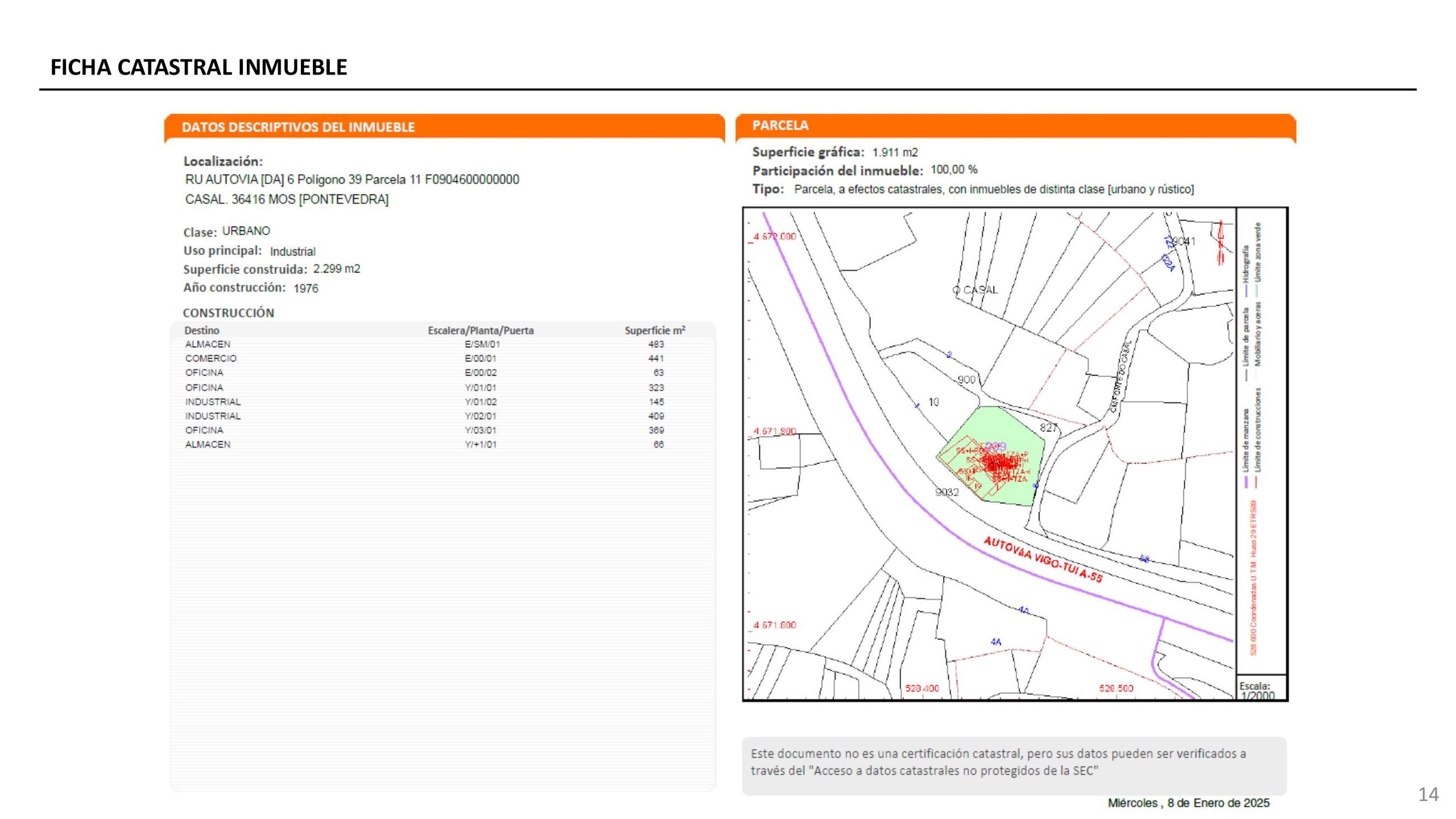Click the 'FICHA CATASTRAL INMUEBLE' title
The height and width of the screenshot is (819, 1456).
point(198,67)
